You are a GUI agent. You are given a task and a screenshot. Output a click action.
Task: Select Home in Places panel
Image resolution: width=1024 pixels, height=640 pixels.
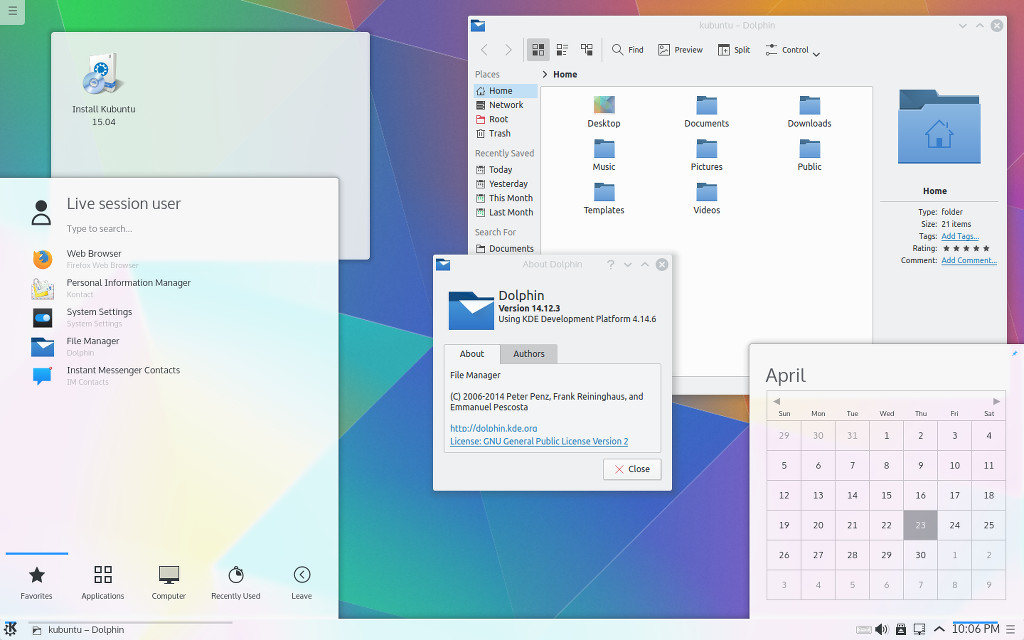[505, 91]
